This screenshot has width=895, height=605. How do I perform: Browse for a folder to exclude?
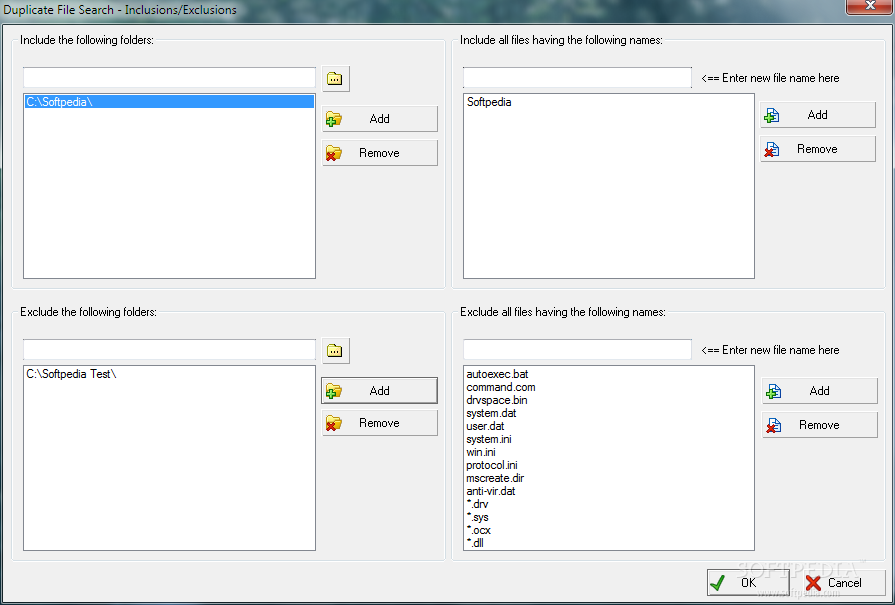click(x=336, y=350)
